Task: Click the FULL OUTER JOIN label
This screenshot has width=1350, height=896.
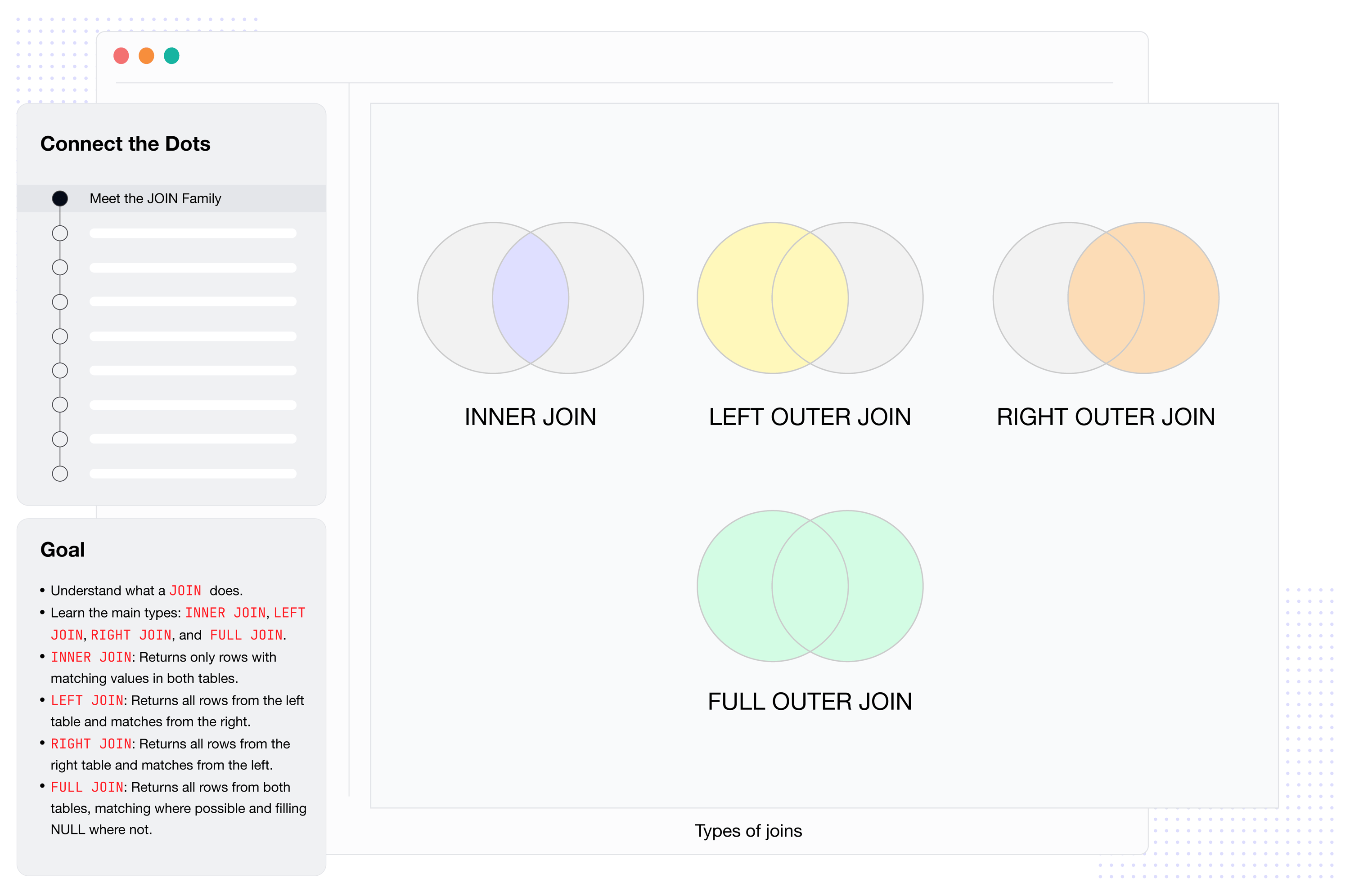Action: (810, 702)
